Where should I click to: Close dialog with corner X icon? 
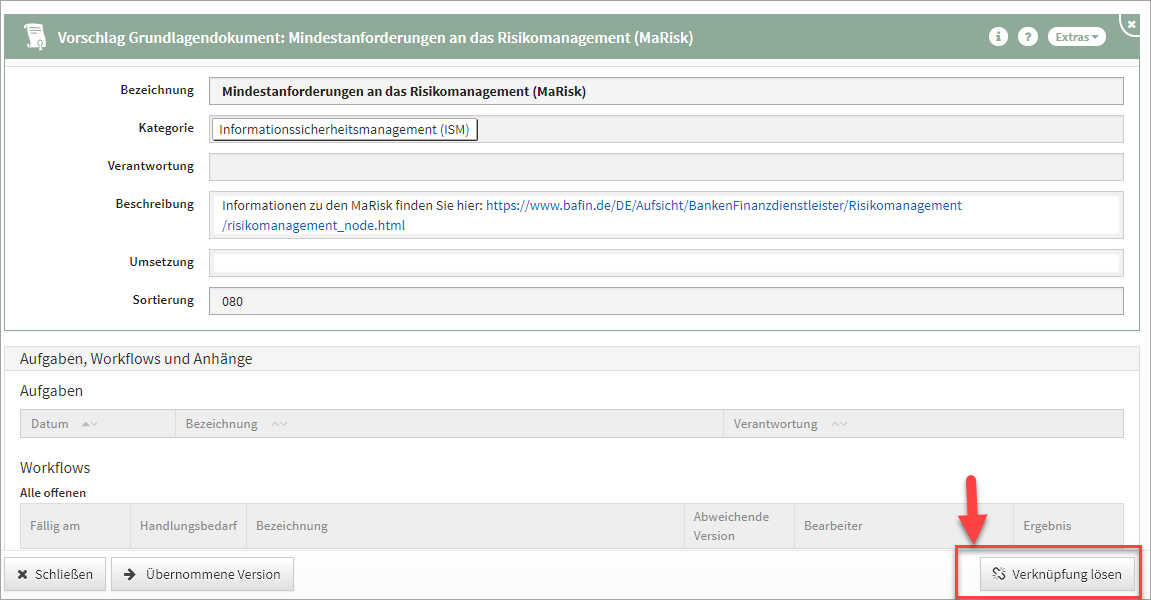pyautogui.click(x=1131, y=22)
